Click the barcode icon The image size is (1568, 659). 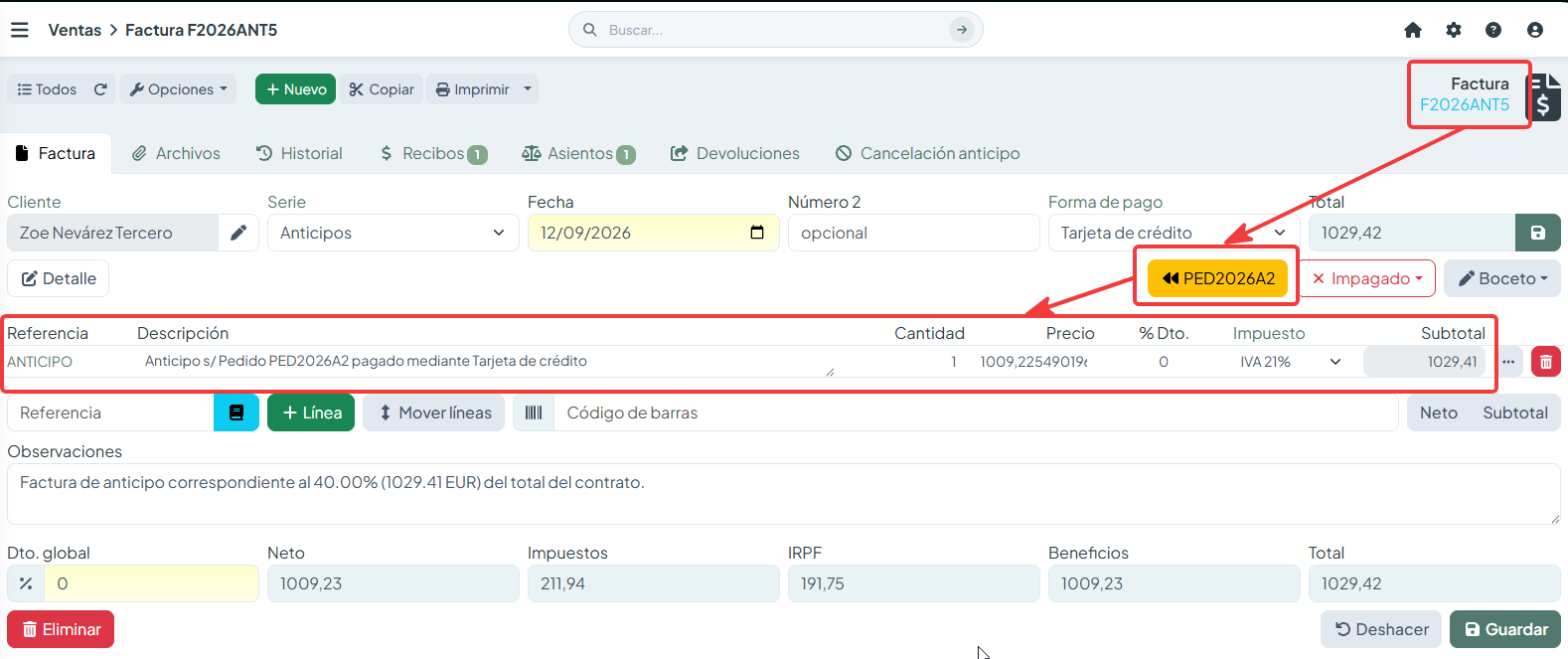[x=534, y=412]
